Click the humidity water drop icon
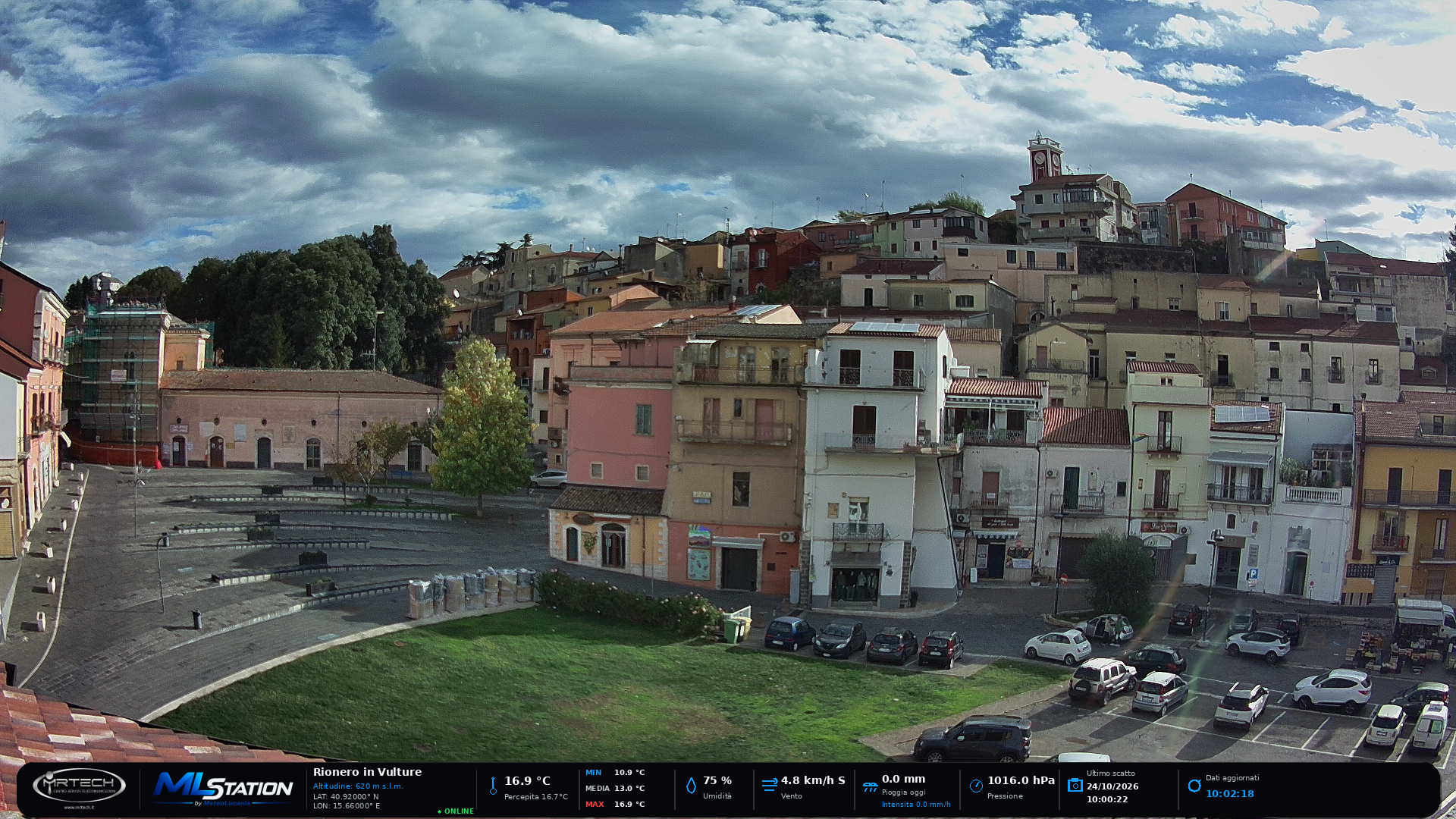Screen dimensions: 1456x819 click(691, 786)
